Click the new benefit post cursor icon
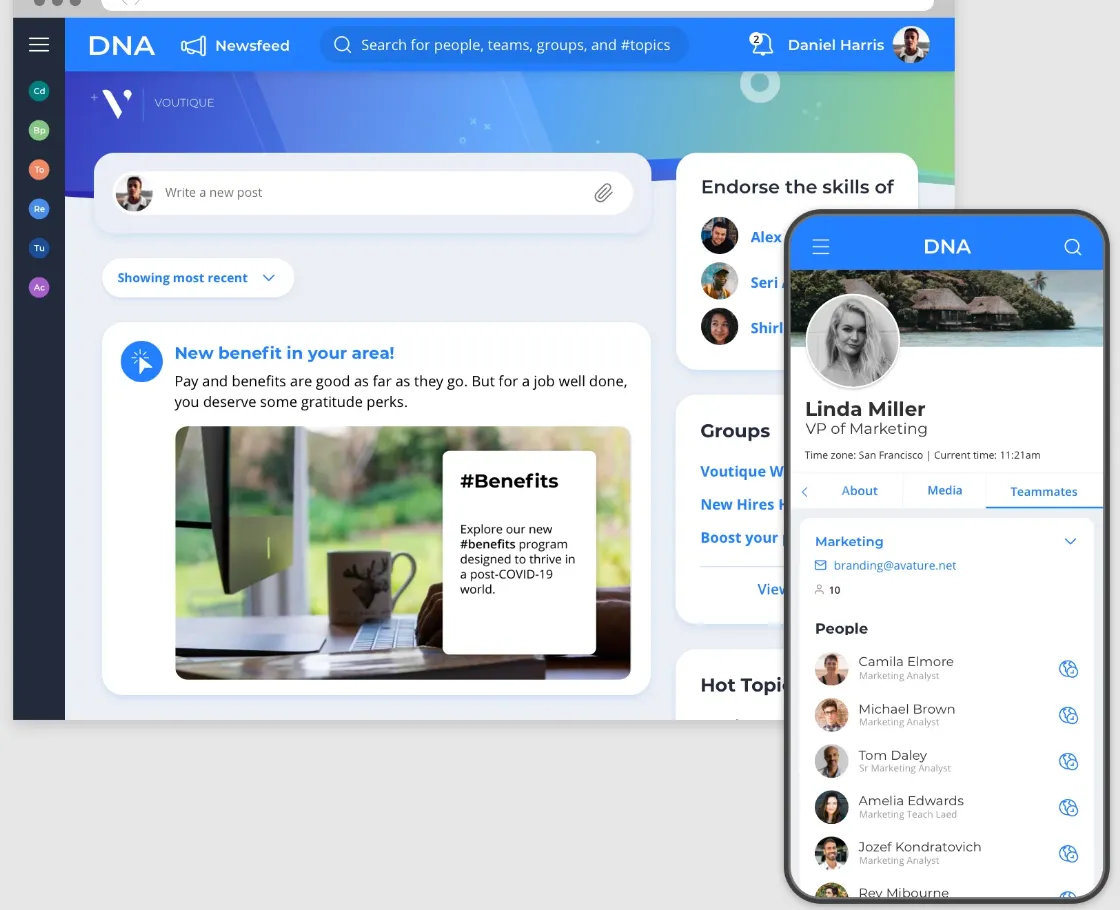 click(x=141, y=361)
